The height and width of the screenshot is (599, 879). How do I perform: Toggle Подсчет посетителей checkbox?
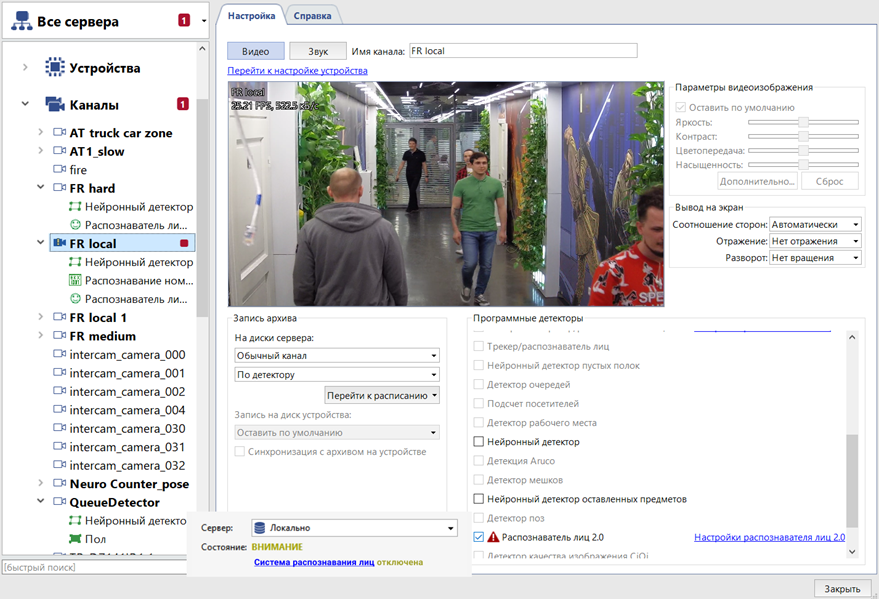point(479,403)
